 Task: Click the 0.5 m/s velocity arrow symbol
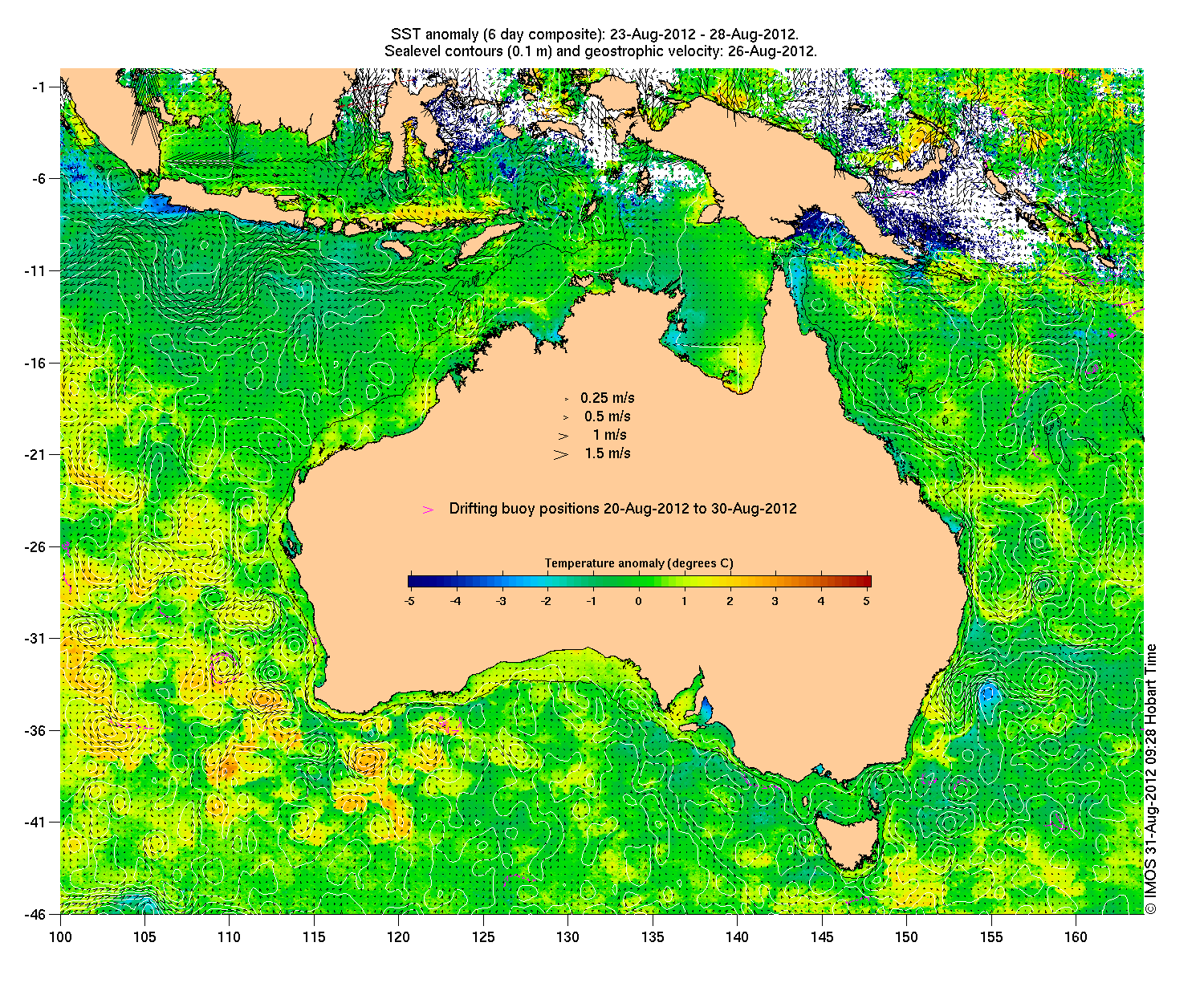[566, 417]
